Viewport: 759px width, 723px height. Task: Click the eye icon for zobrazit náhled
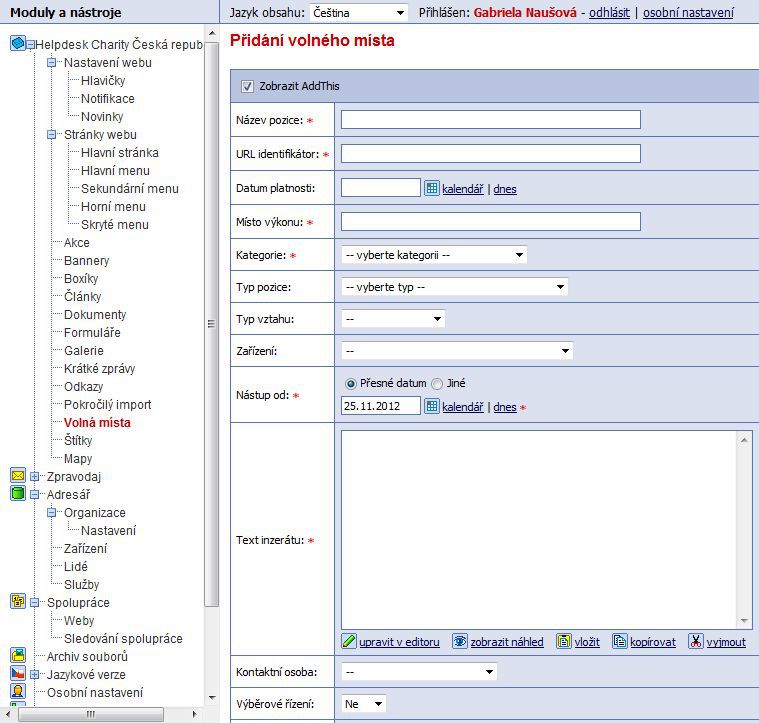pos(460,641)
